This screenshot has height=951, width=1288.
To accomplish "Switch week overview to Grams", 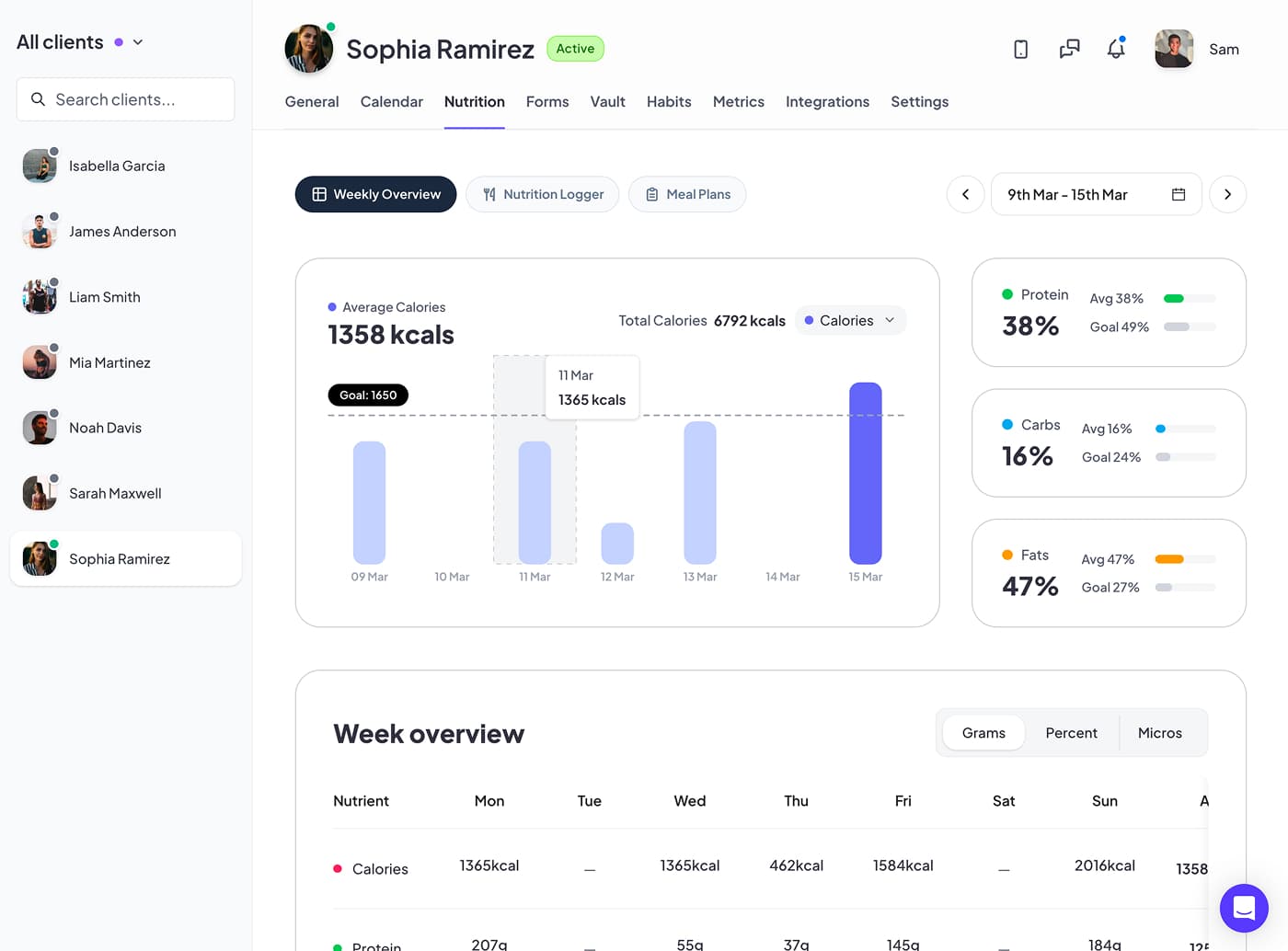I will (x=983, y=733).
